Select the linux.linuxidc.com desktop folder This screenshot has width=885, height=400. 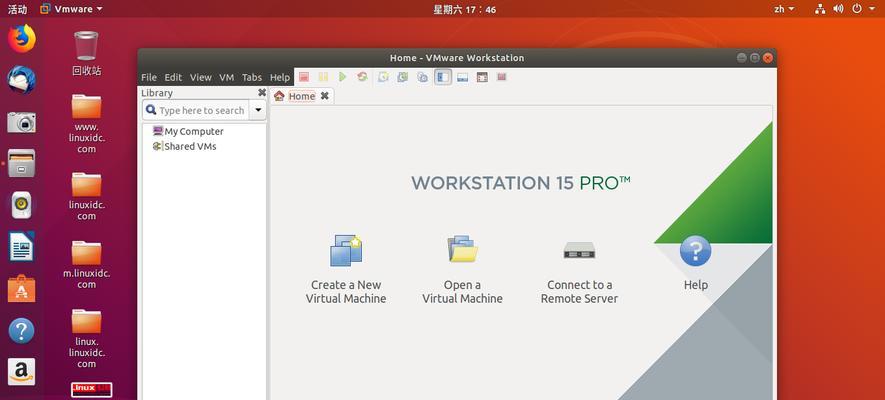tap(86, 339)
